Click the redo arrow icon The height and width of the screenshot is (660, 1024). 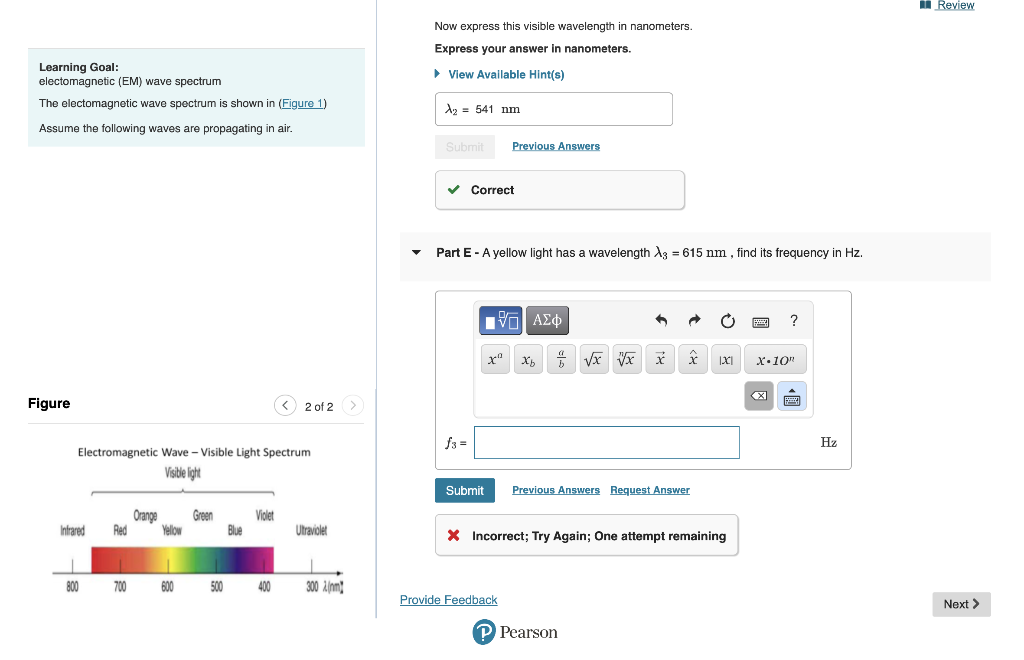click(x=694, y=321)
